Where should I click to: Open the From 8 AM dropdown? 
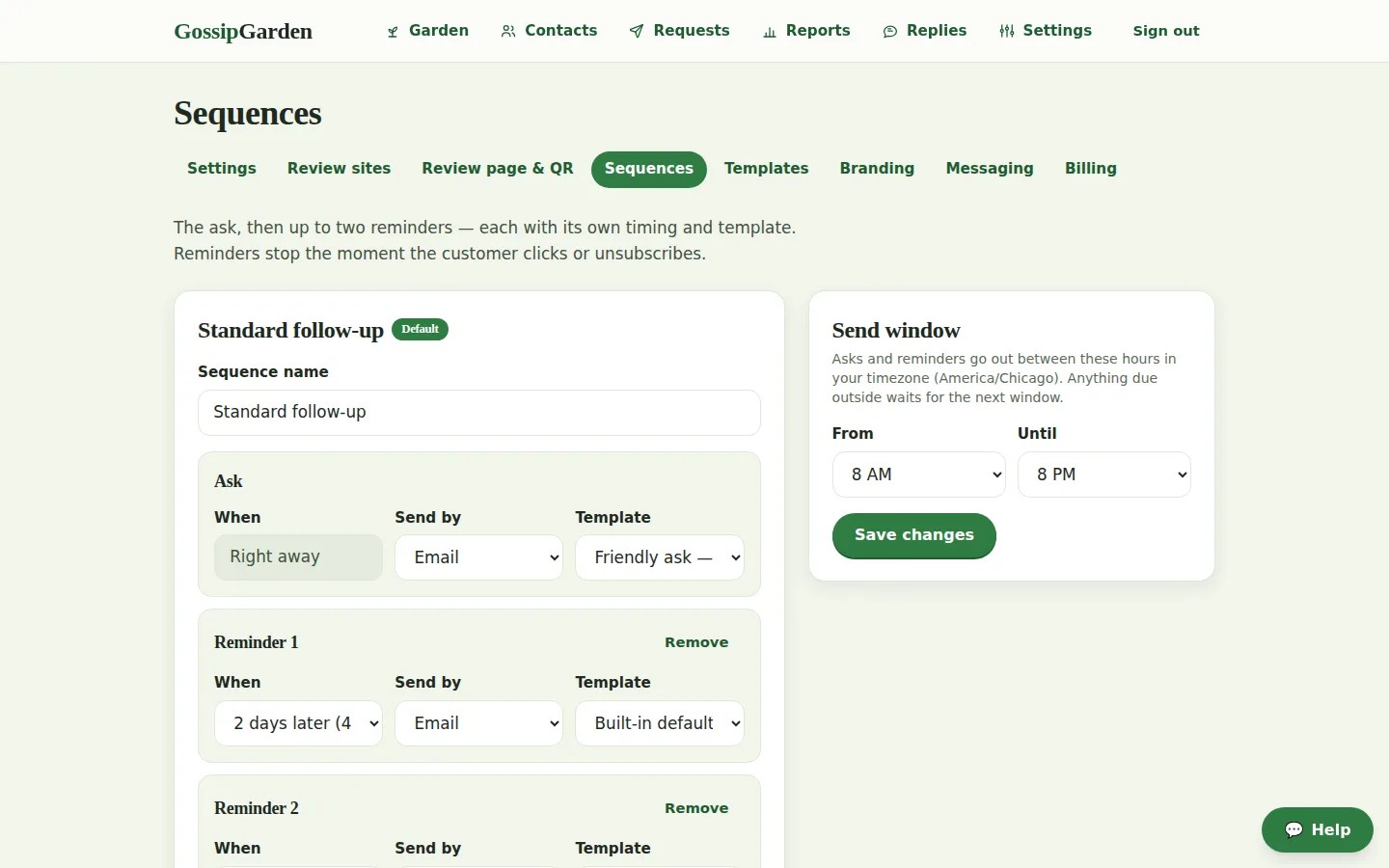pyautogui.click(x=919, y=475)
